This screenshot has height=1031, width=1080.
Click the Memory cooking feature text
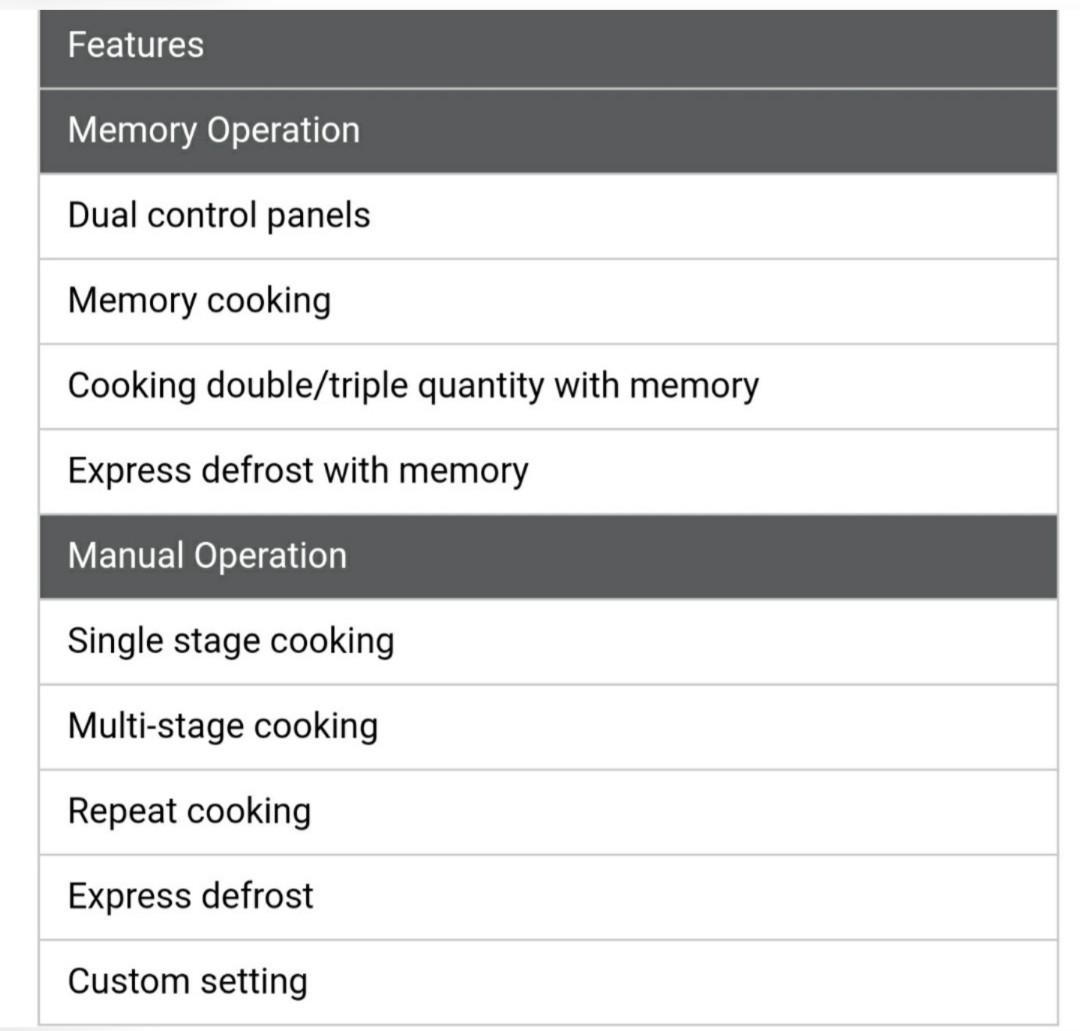[199, 300]
